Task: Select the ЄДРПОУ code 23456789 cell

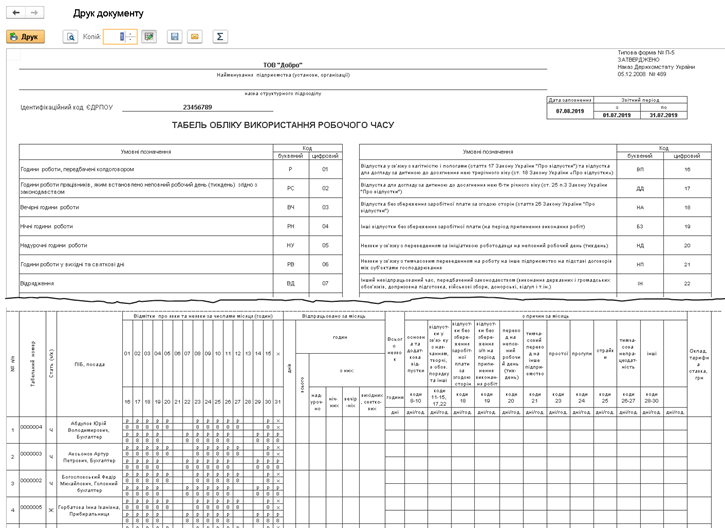Action: pos(197,107)
